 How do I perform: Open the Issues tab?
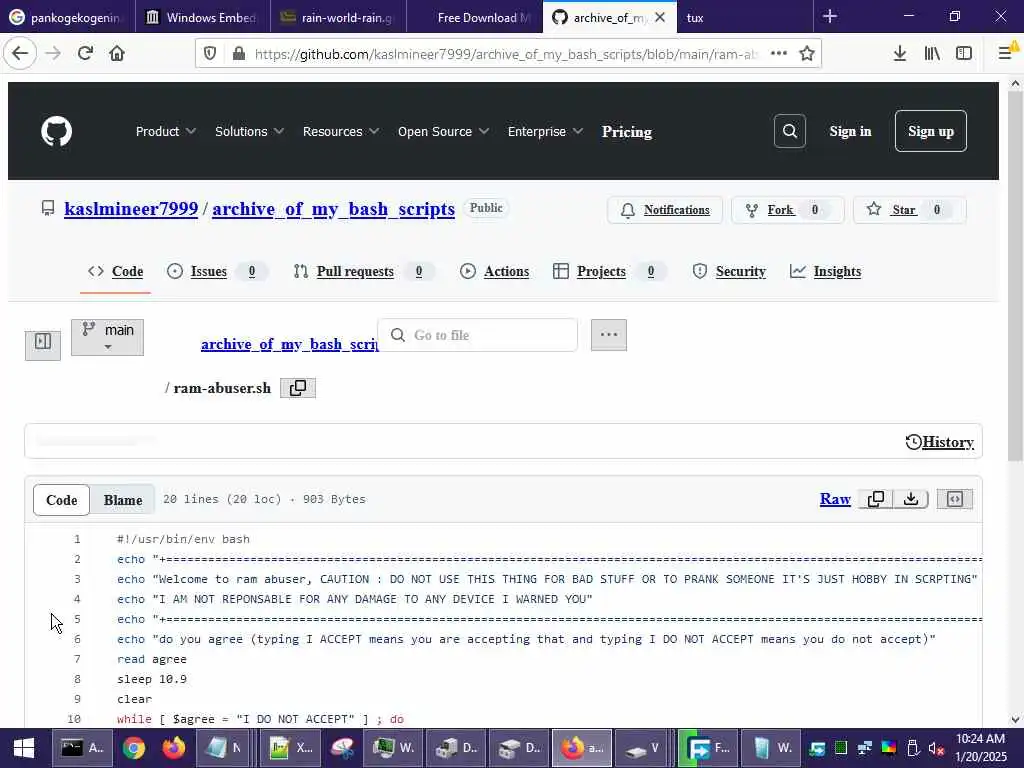tap(216, 272)
